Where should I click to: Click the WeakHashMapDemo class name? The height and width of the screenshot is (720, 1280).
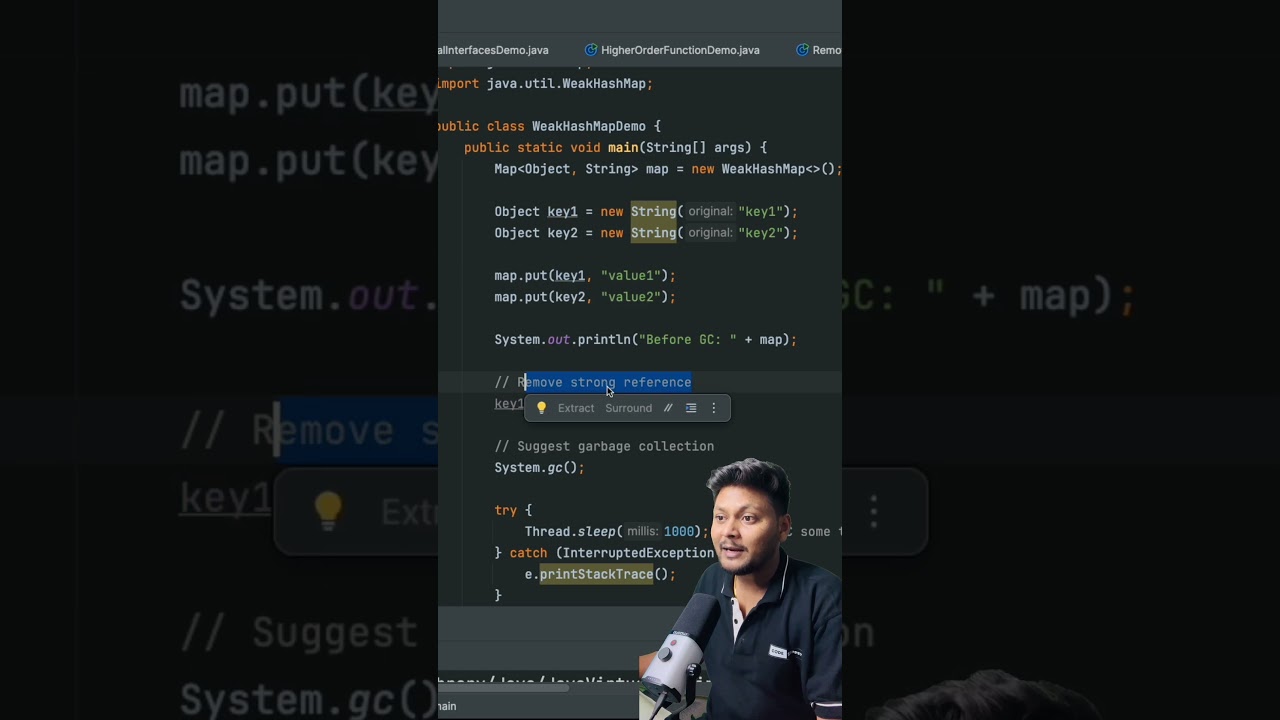point(589,126)
